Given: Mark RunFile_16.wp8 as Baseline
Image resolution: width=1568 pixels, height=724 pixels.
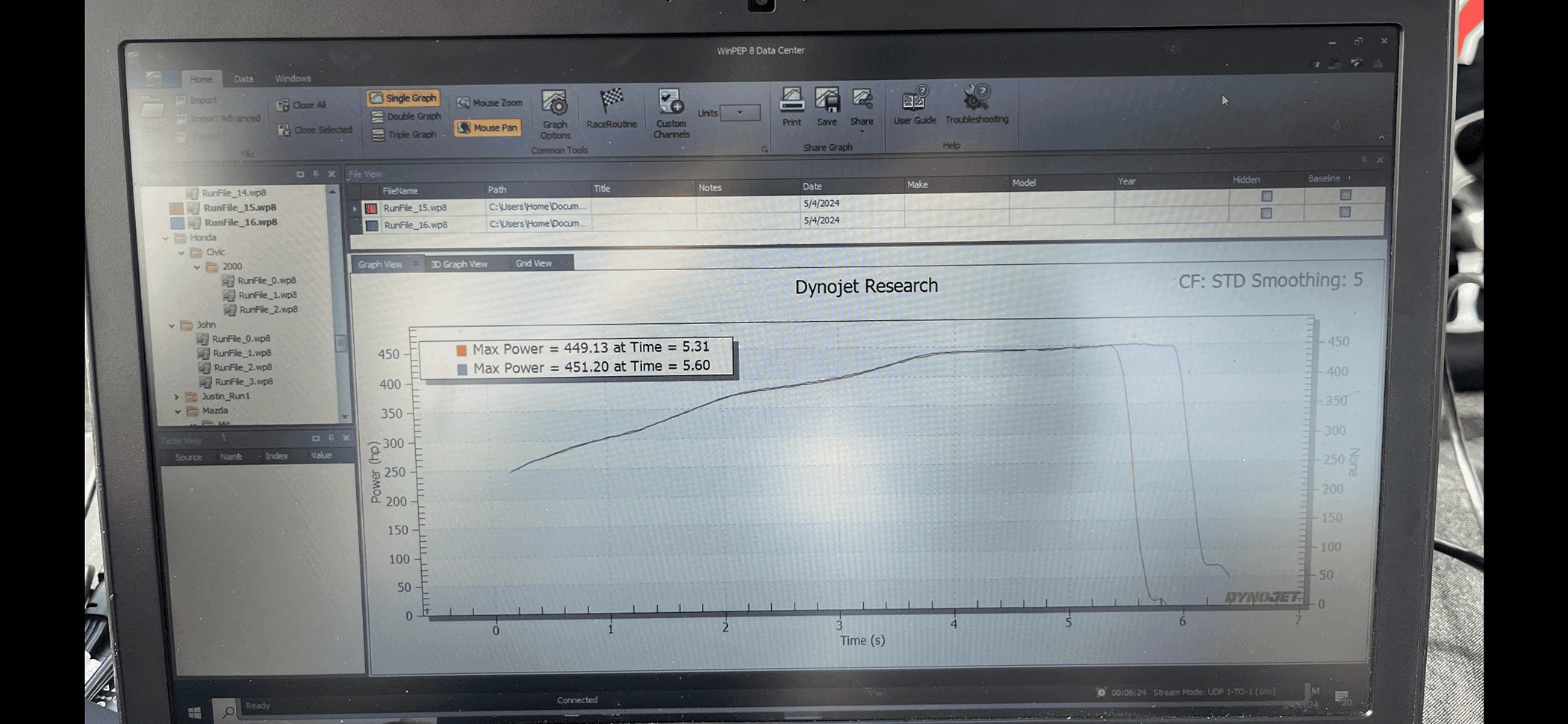Looking at the screenshot, I should [x=1345, y=212].
